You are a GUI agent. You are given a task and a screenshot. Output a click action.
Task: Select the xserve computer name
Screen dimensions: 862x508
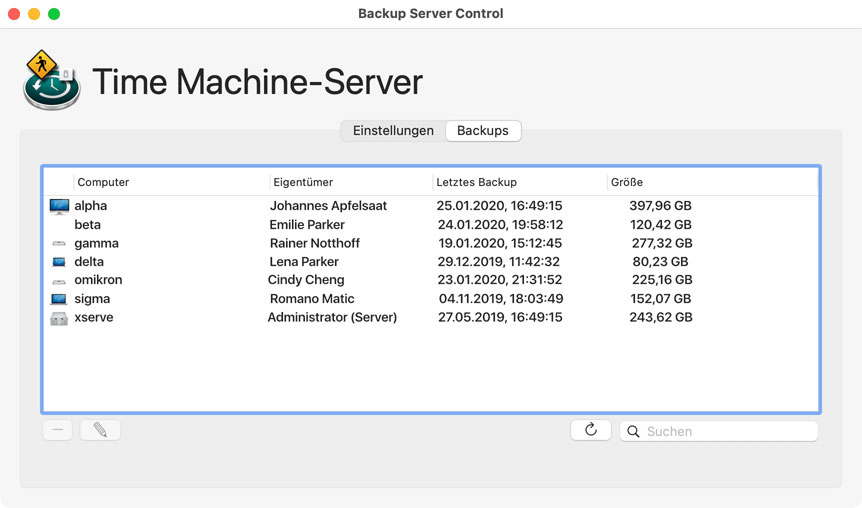(94, 317)
